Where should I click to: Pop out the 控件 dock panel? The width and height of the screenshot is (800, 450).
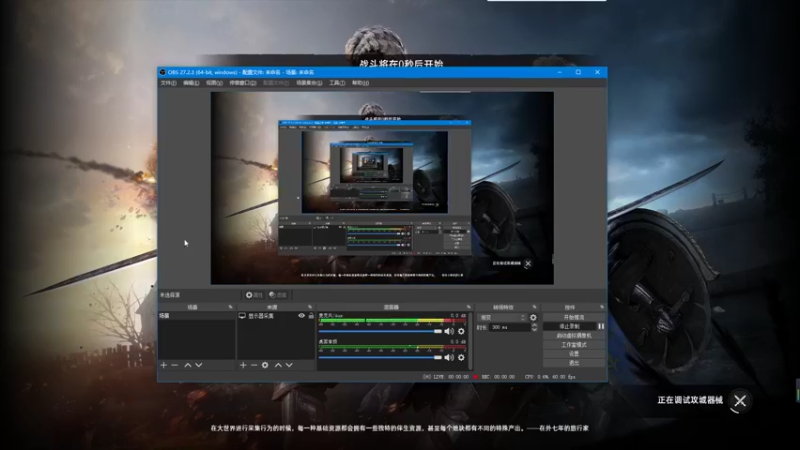[602, 307]
